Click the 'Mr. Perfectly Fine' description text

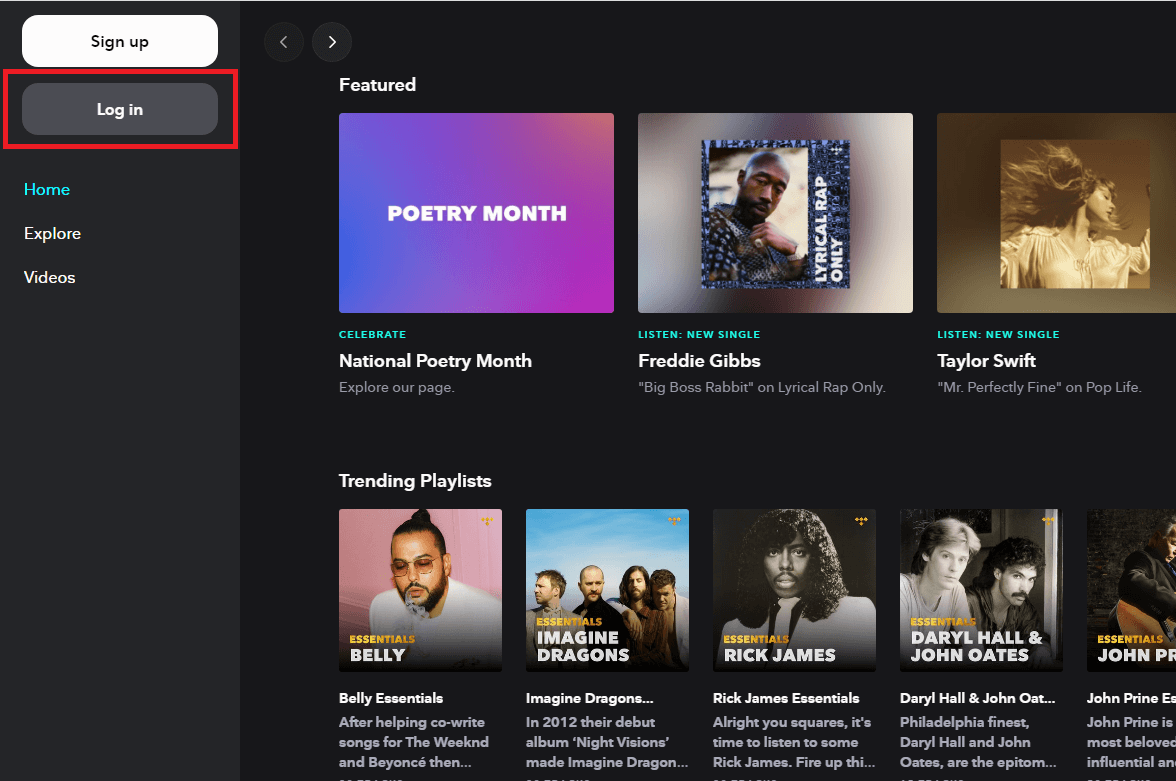tap(1040, 387)
